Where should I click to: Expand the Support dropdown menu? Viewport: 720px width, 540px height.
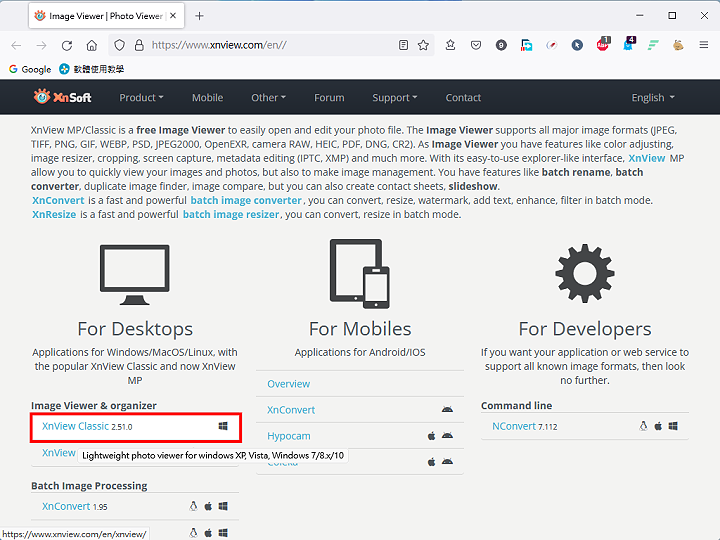pos(395,97)
